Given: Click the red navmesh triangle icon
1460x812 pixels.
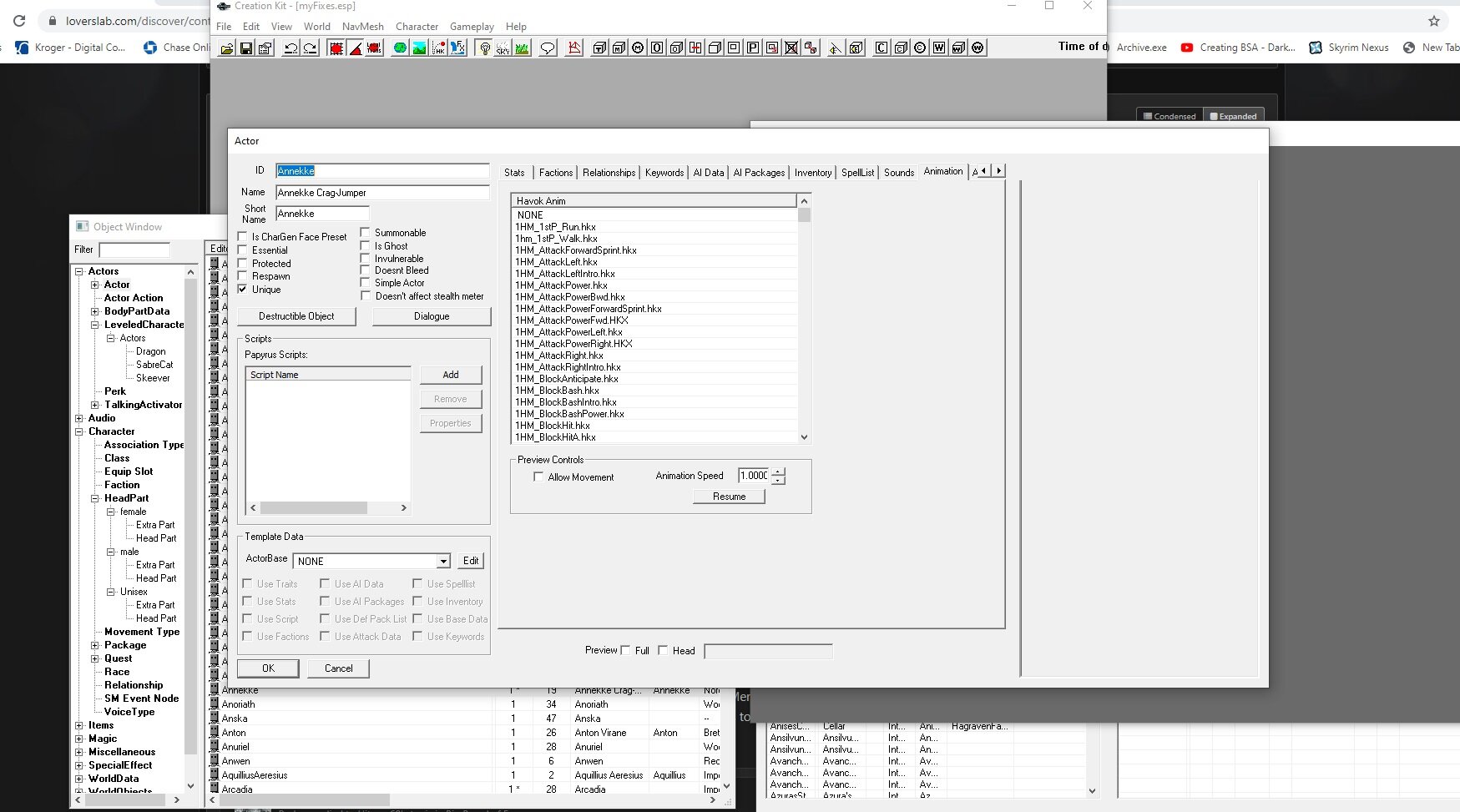Looking at the screenshot, I should coord(574,48).
